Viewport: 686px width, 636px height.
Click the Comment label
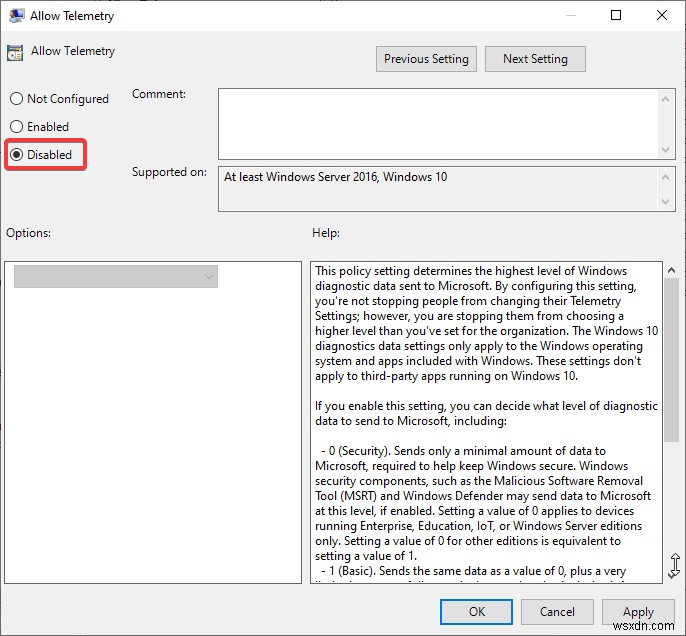tap(159, 94)
